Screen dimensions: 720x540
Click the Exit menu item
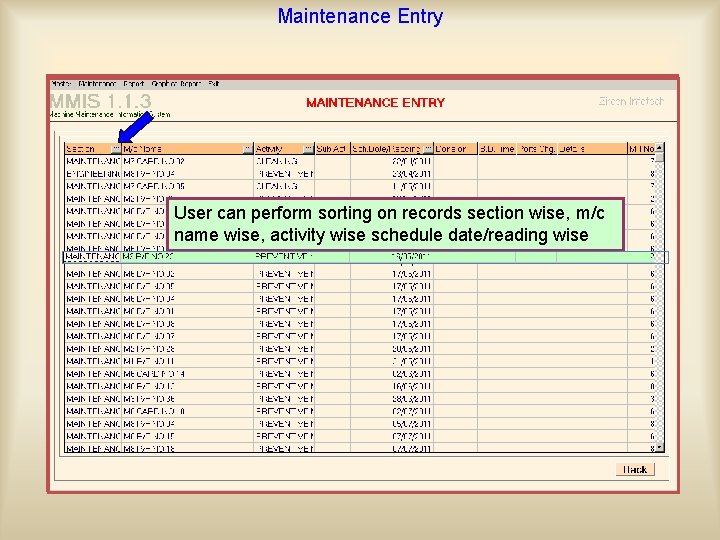(214, 84)
